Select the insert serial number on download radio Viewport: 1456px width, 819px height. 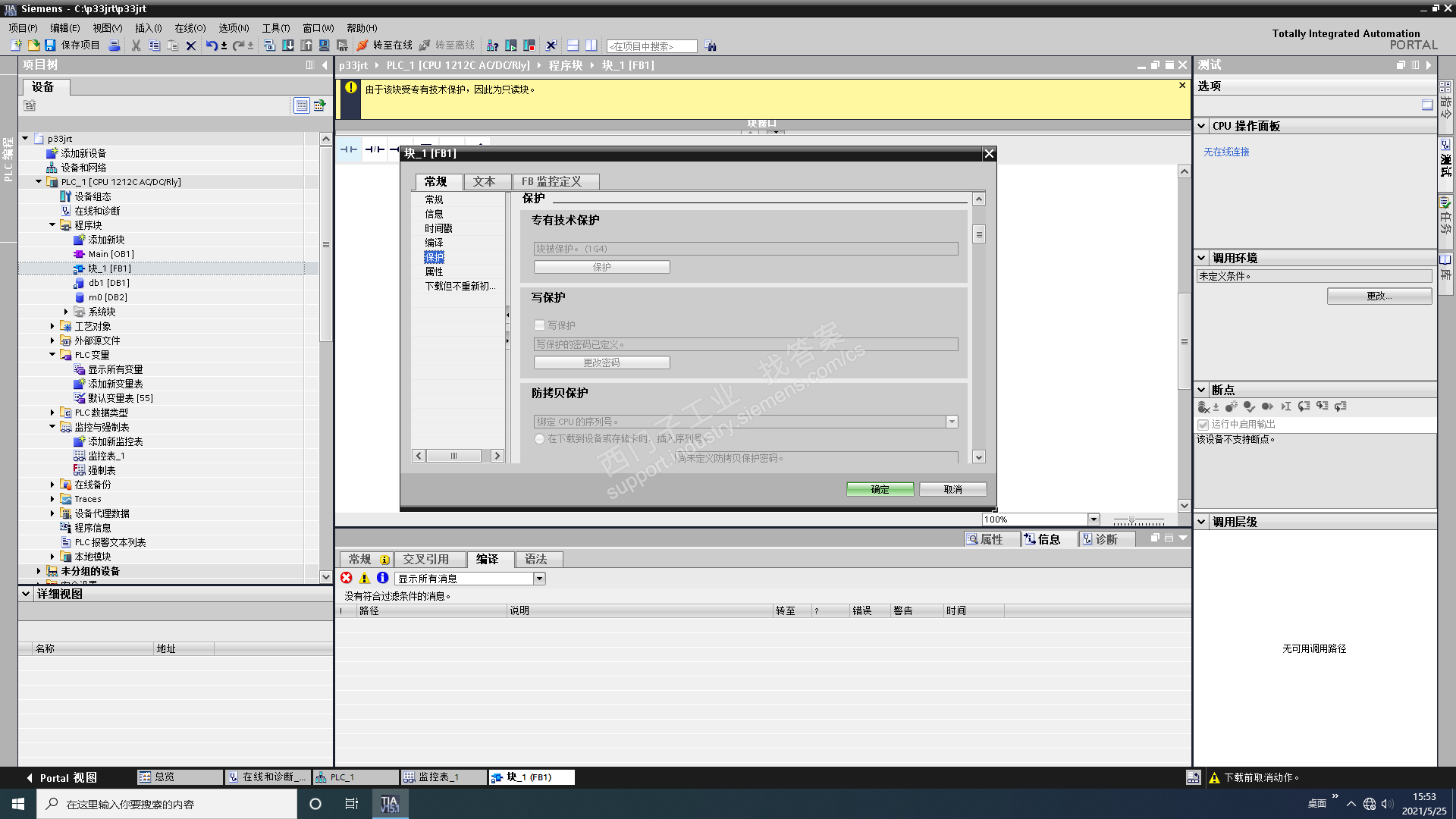(x=540, y=439)
